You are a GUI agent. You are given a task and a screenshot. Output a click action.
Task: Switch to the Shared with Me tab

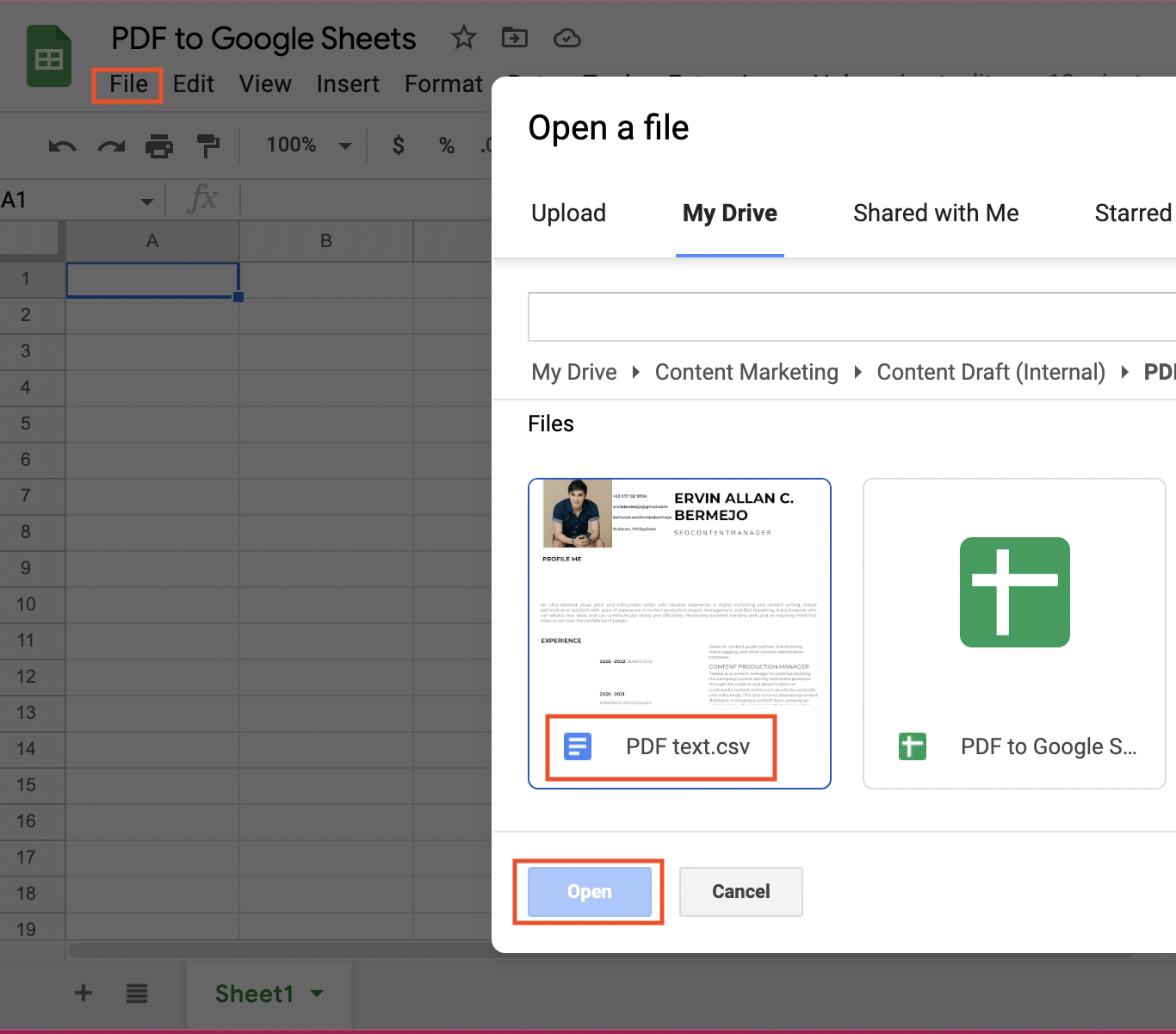pyautogui.click(x=936, y=213)
